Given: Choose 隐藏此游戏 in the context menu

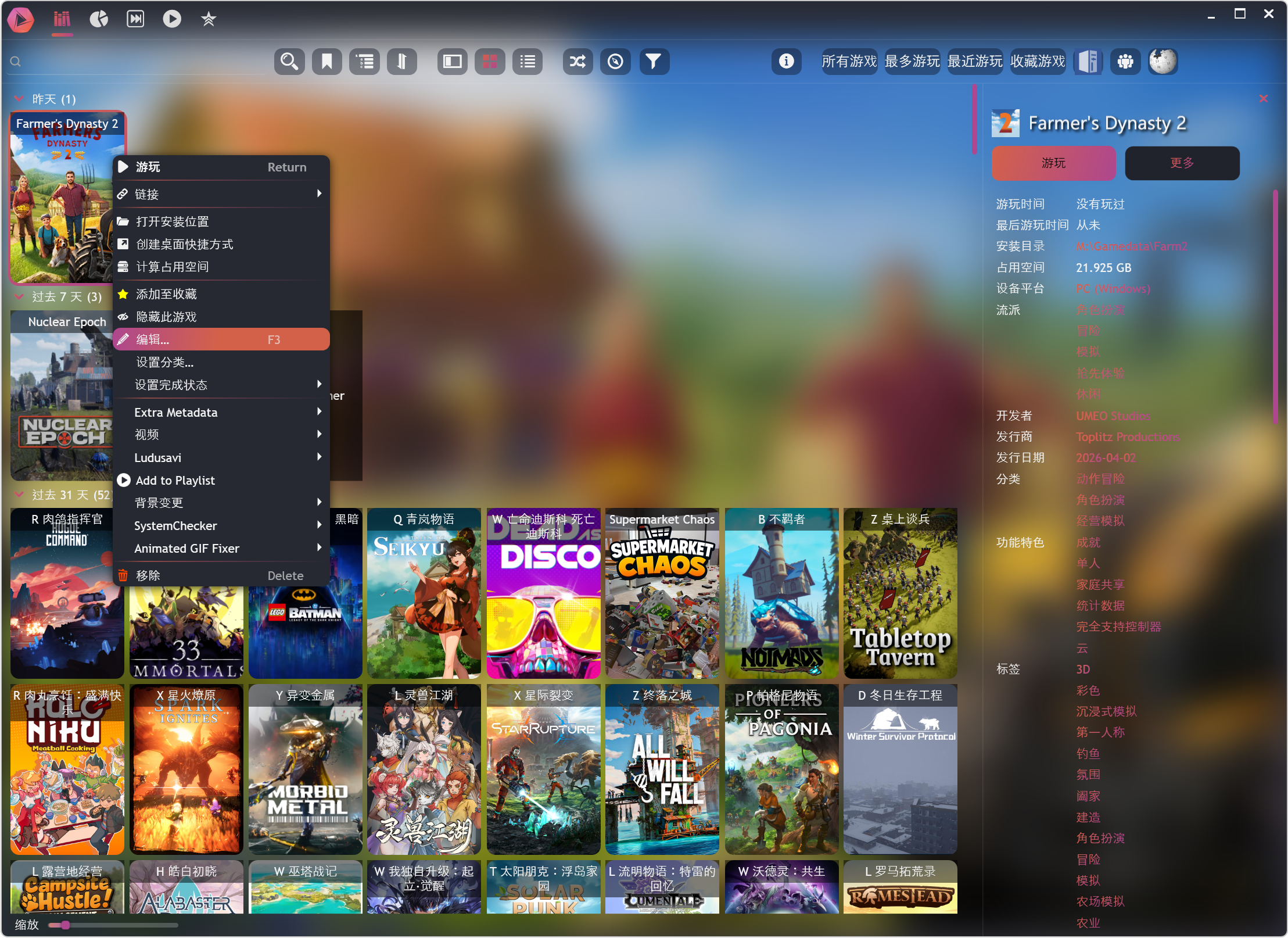Looking at the screenshot, I should [x=221, y=317].
